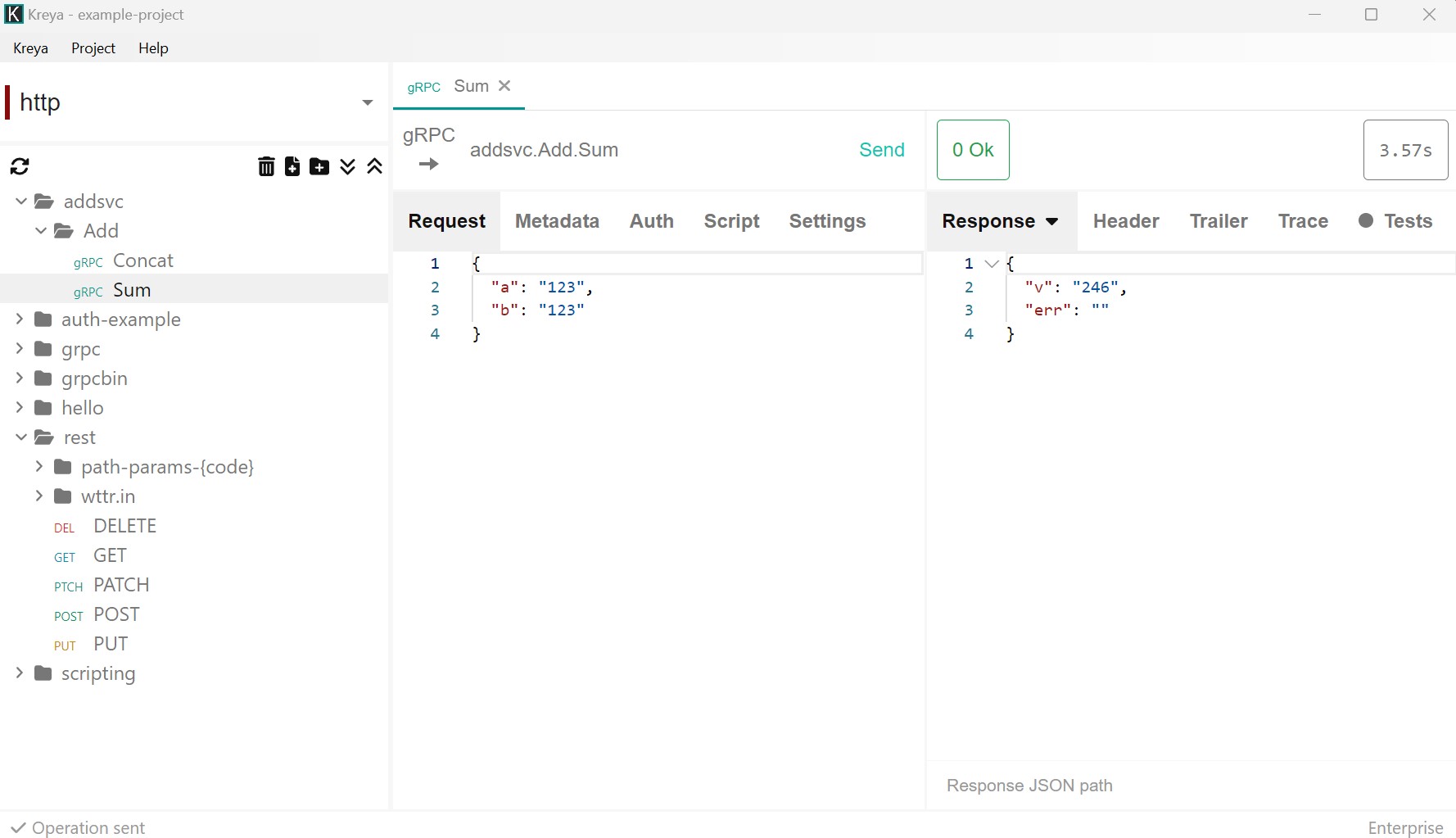Expand all tree nodes using double-down chevron icon

coord(347,166)
